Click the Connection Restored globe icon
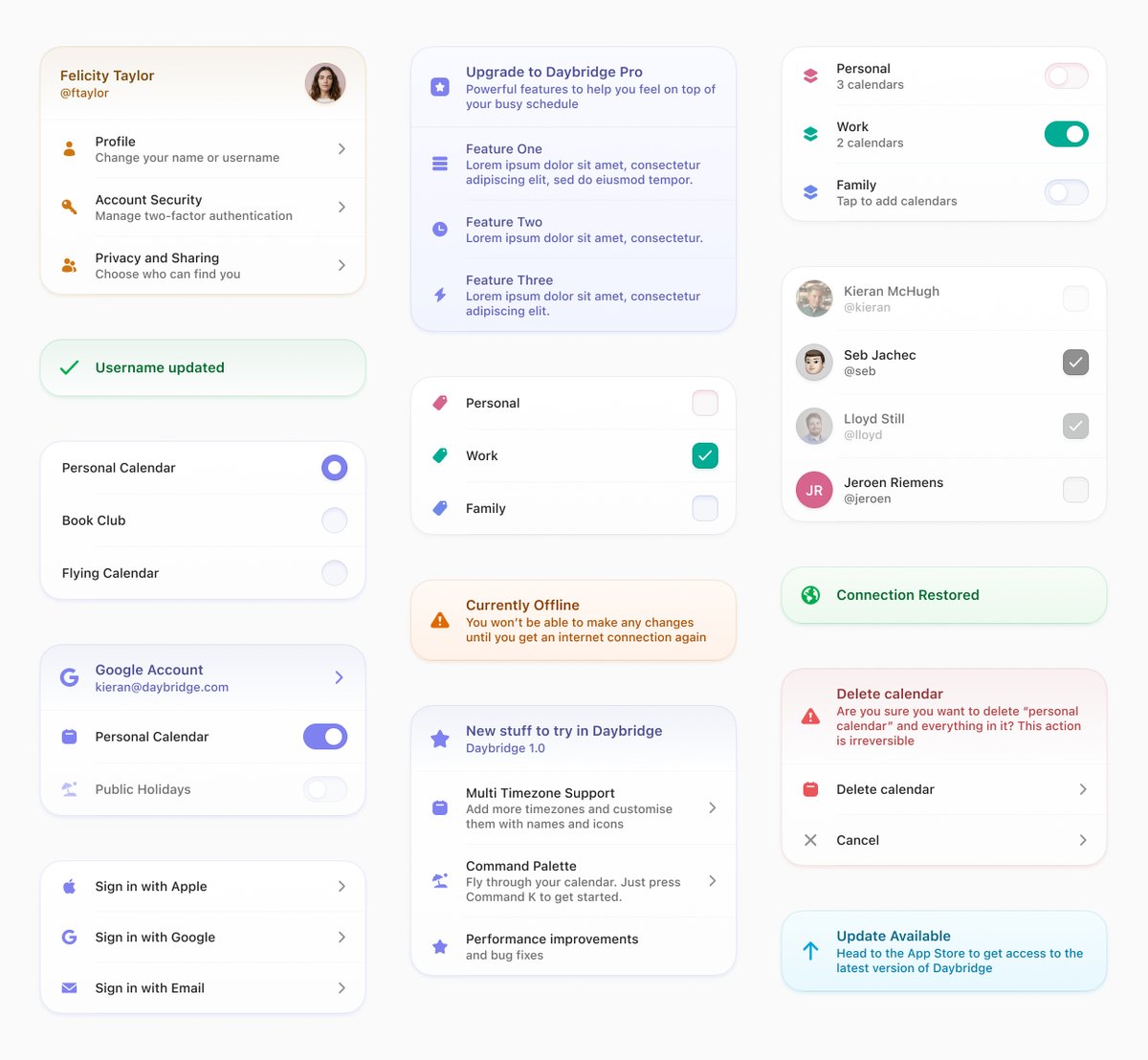Viewport: 1148px width, 1060px height. coord(810,595)
